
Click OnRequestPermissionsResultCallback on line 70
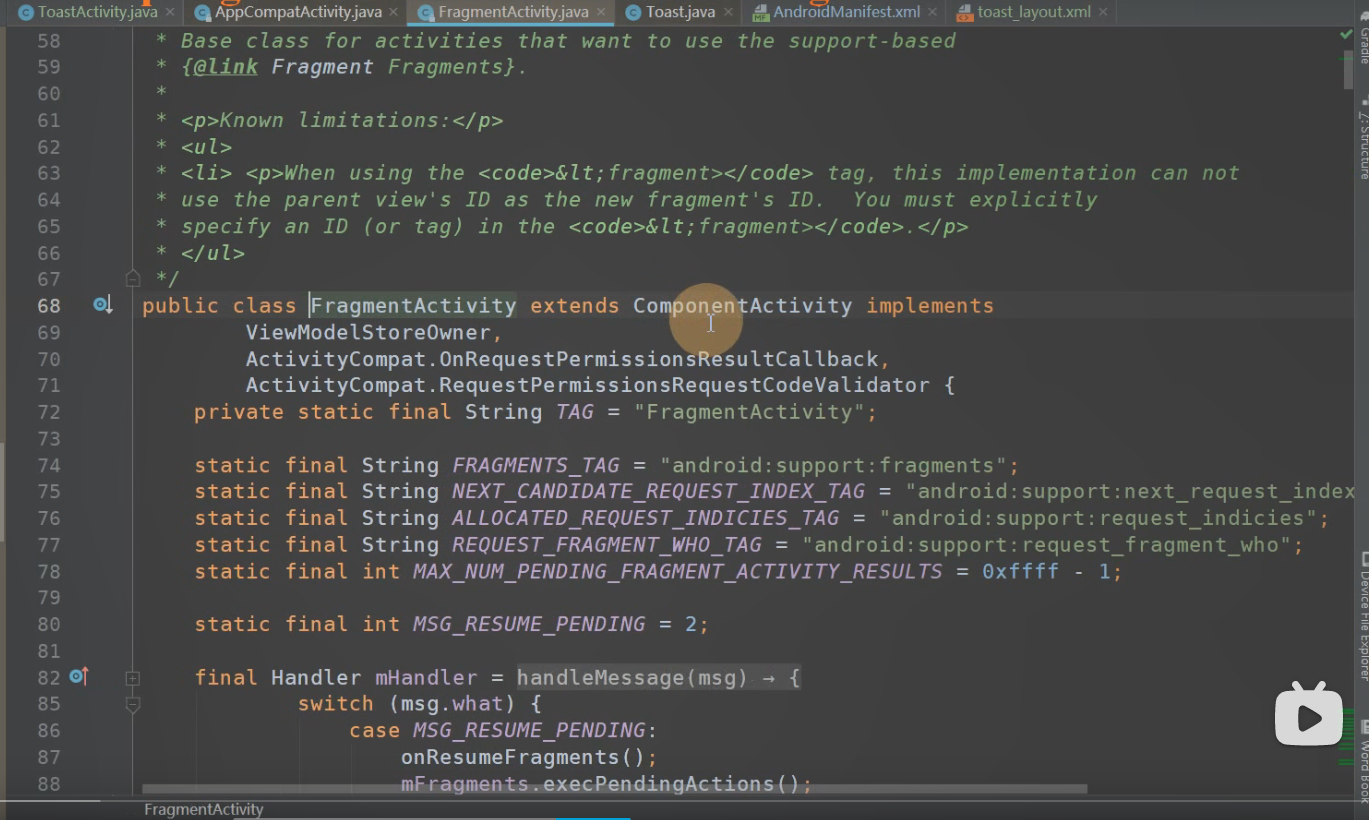658,359
